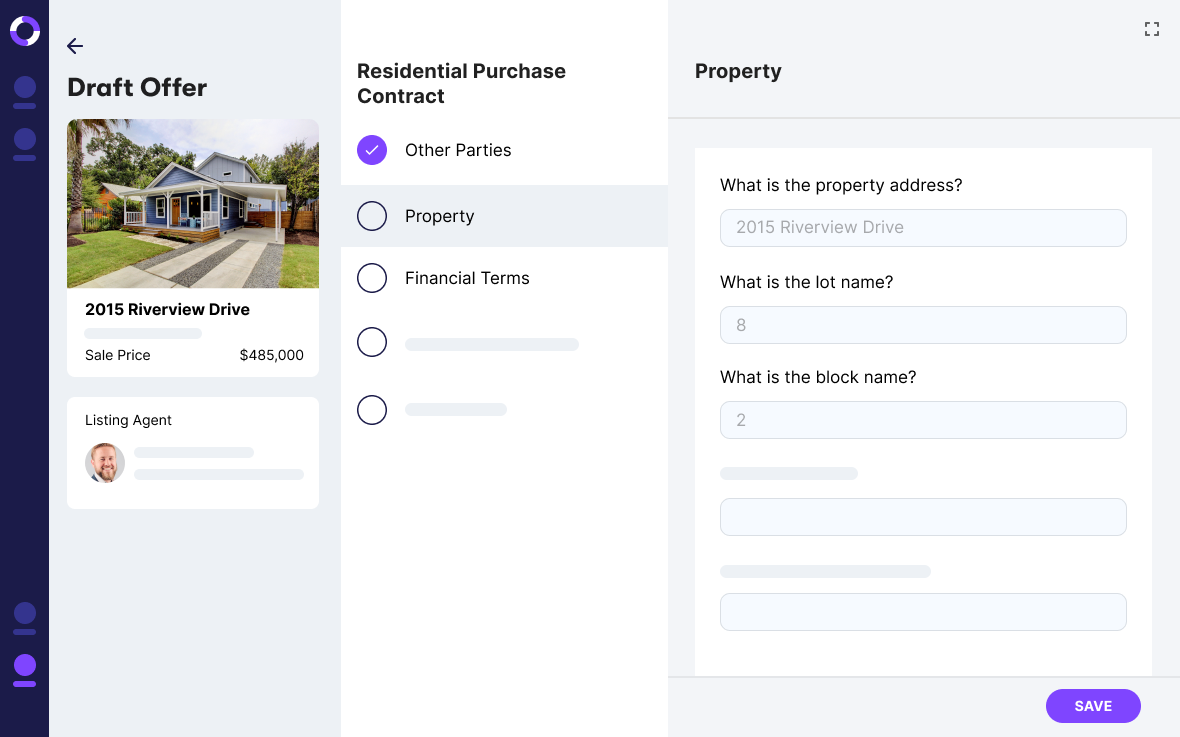Image resolution: width=1180 pixels, height=737 pixels.
Task: Open the Financial Terms section
Action: [x=467, y=278]
